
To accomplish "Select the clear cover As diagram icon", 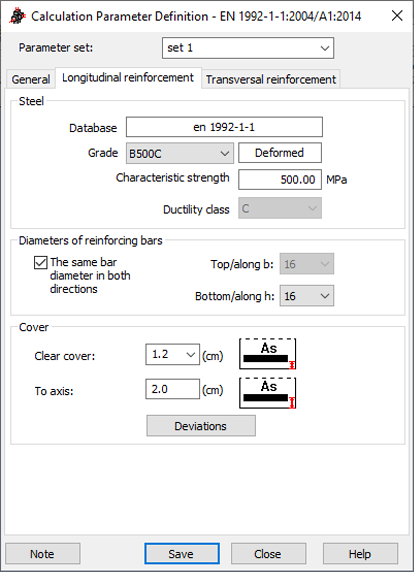I will coord(267,354).
